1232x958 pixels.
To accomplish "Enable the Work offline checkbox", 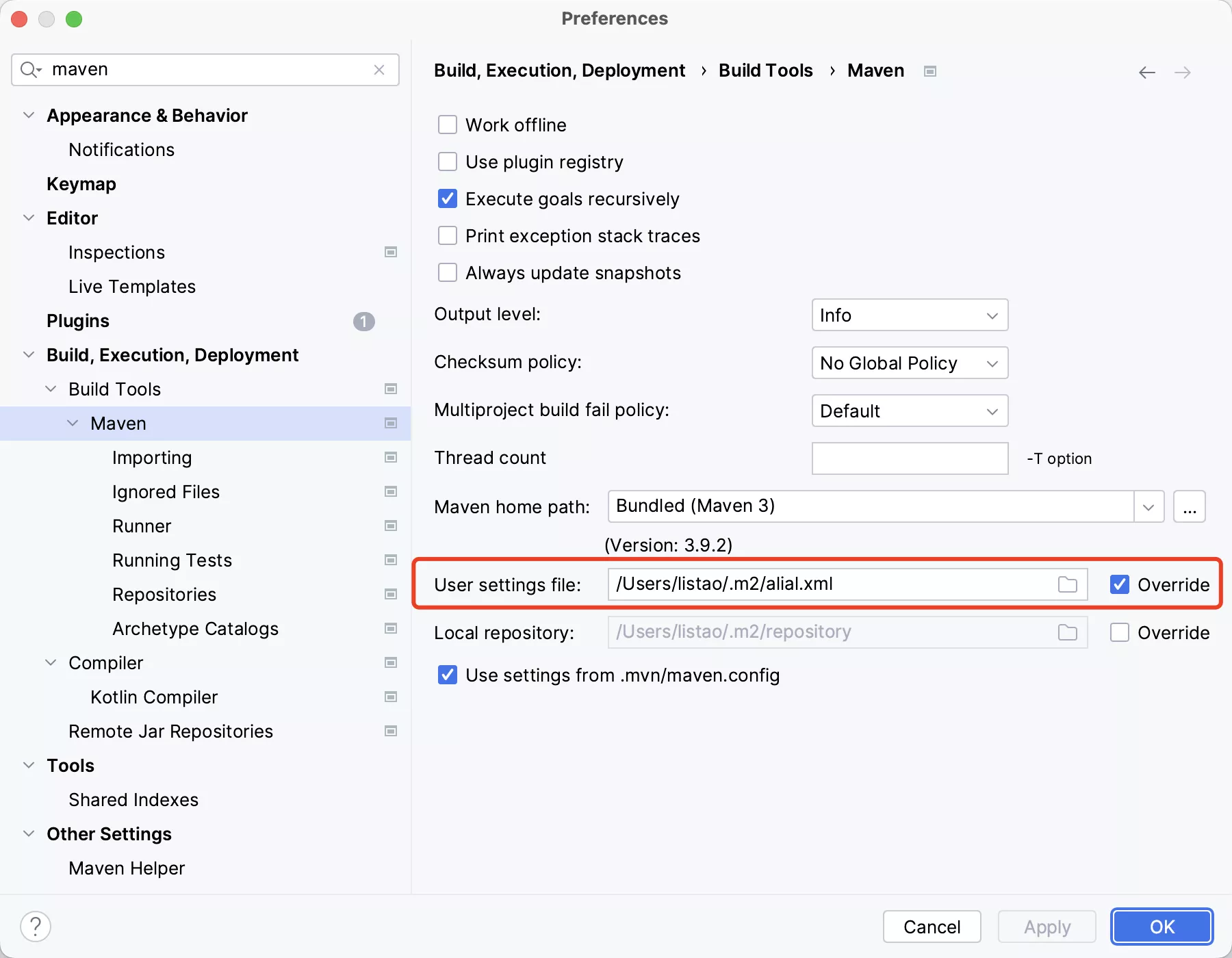I will [x=448, y=125].
